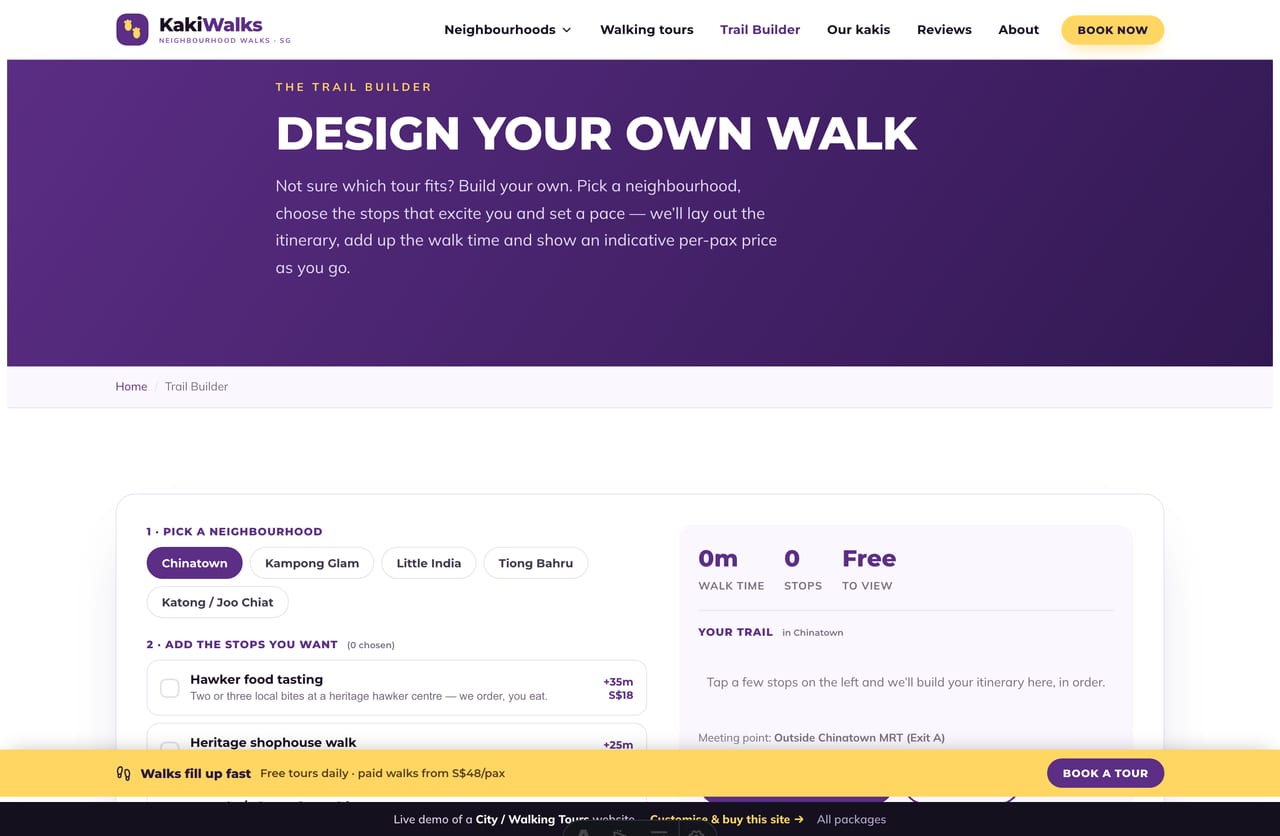
Task: Click the 'Walks fill up fast' banner text
Action: (196, 773)
